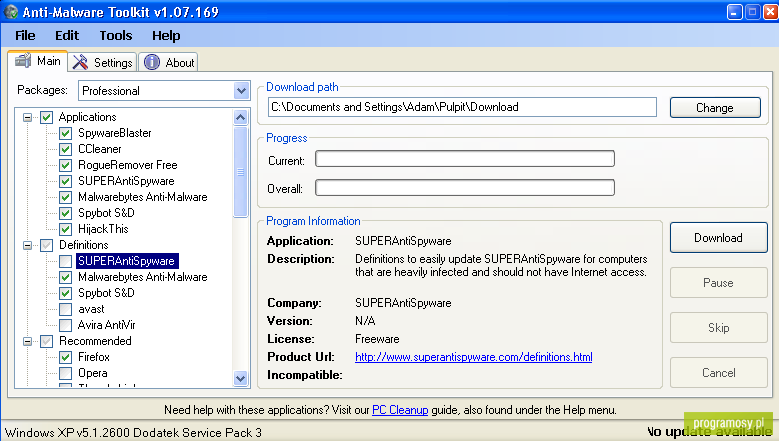Uncheck HijackThis checkbox

pos(66,229)
